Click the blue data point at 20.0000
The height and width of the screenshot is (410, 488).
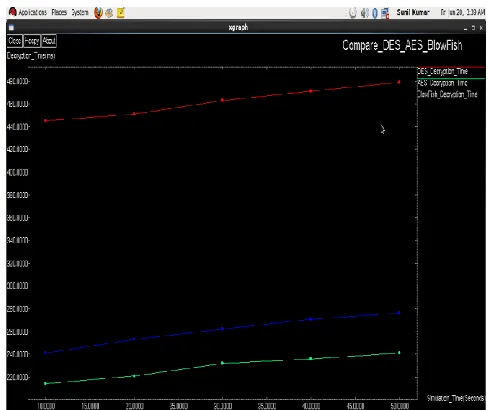(x=134, y=339)
